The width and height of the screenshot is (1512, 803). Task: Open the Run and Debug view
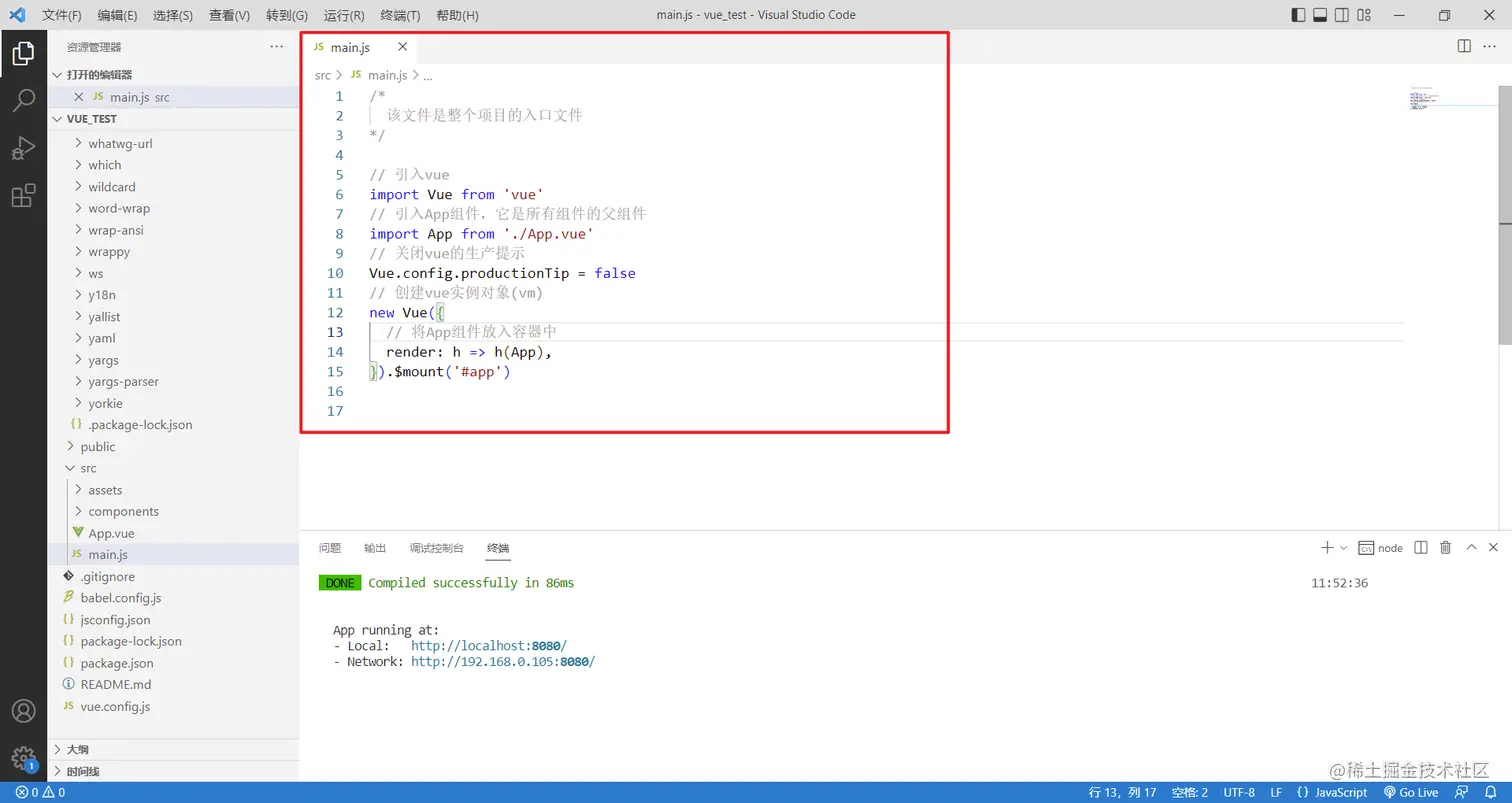23,148
